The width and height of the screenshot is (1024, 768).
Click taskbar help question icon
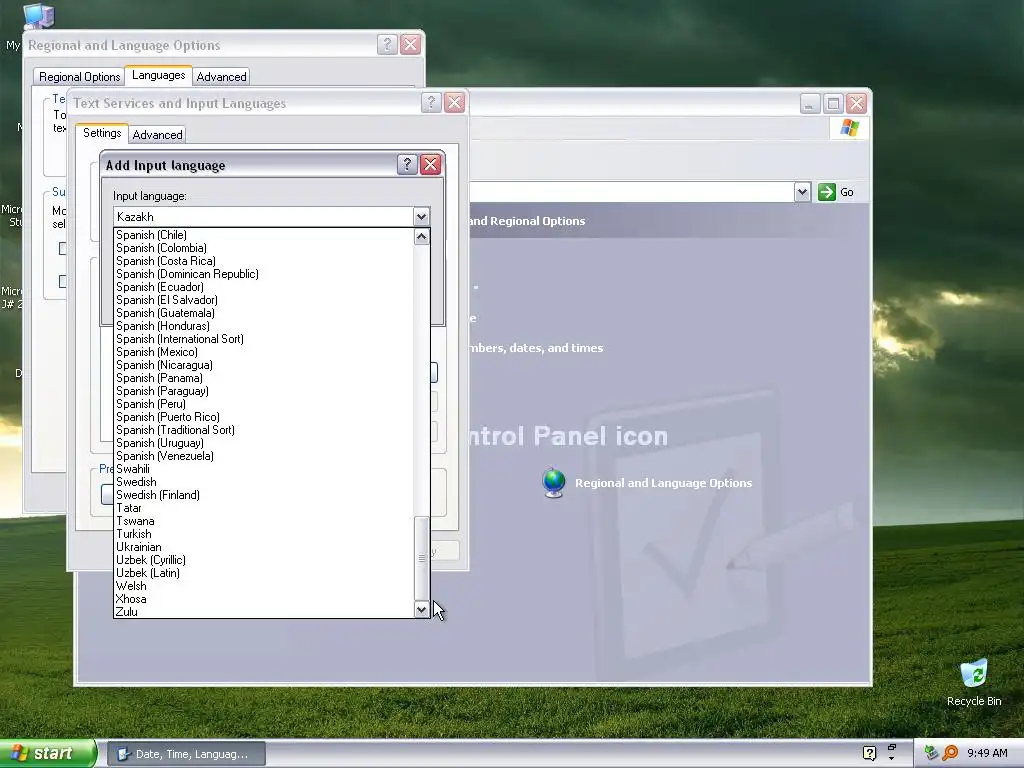[x=869, y=753]
